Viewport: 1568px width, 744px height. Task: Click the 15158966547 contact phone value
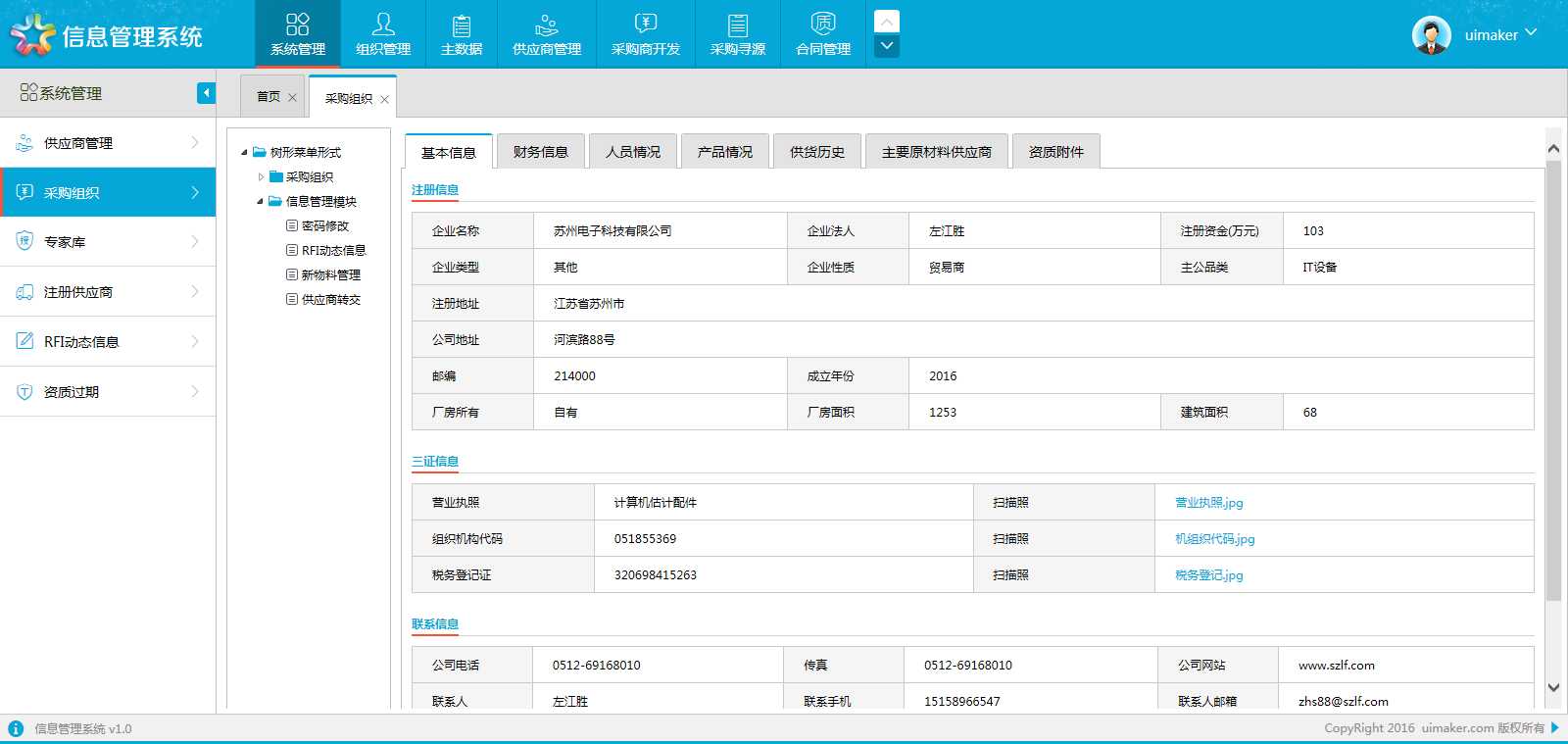(x=962, y=702)
